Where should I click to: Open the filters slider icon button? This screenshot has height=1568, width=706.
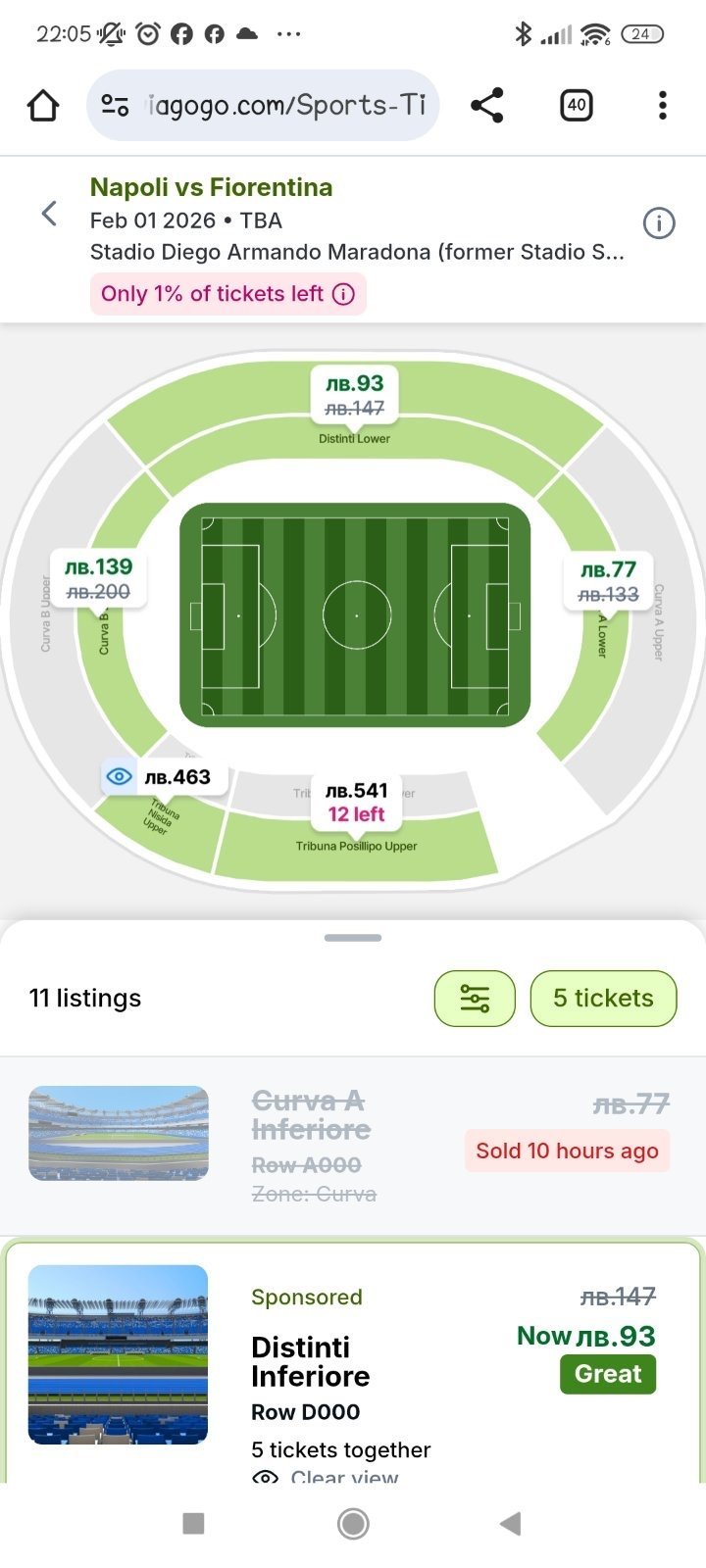point(475,999)
